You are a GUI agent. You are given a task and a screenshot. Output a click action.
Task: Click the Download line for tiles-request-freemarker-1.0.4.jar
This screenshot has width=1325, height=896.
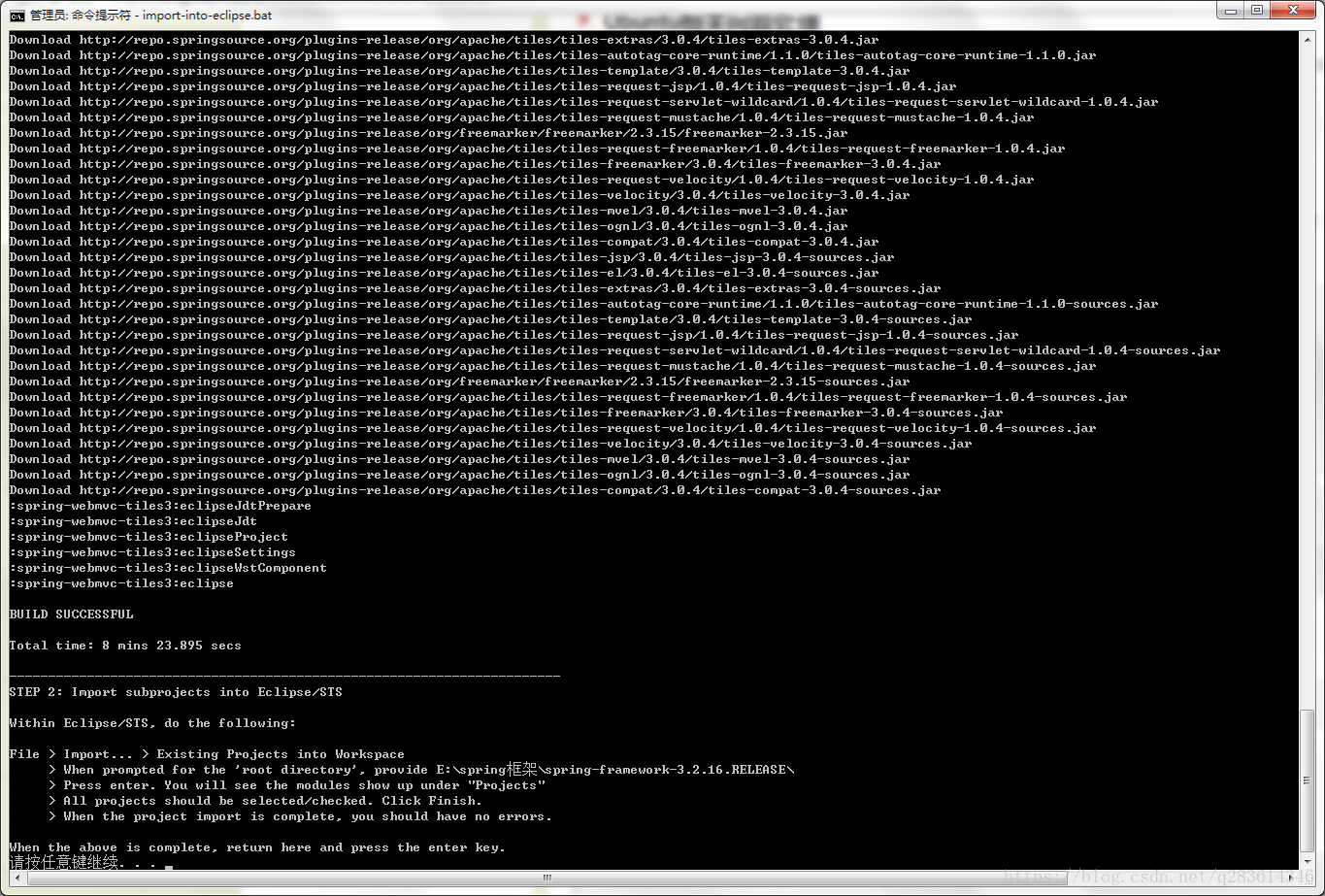538,149
